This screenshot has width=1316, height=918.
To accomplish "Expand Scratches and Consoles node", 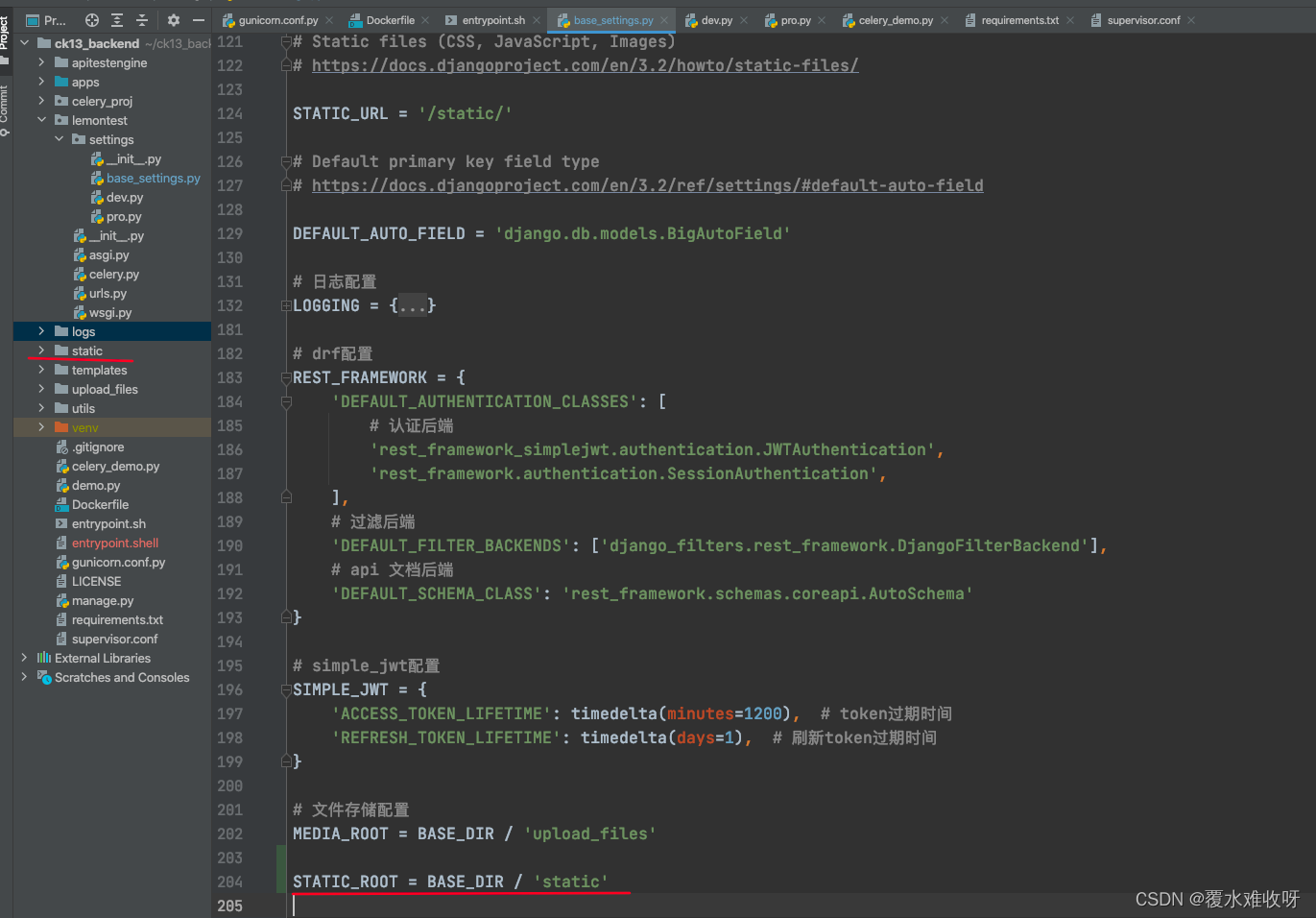I will 25,677.
